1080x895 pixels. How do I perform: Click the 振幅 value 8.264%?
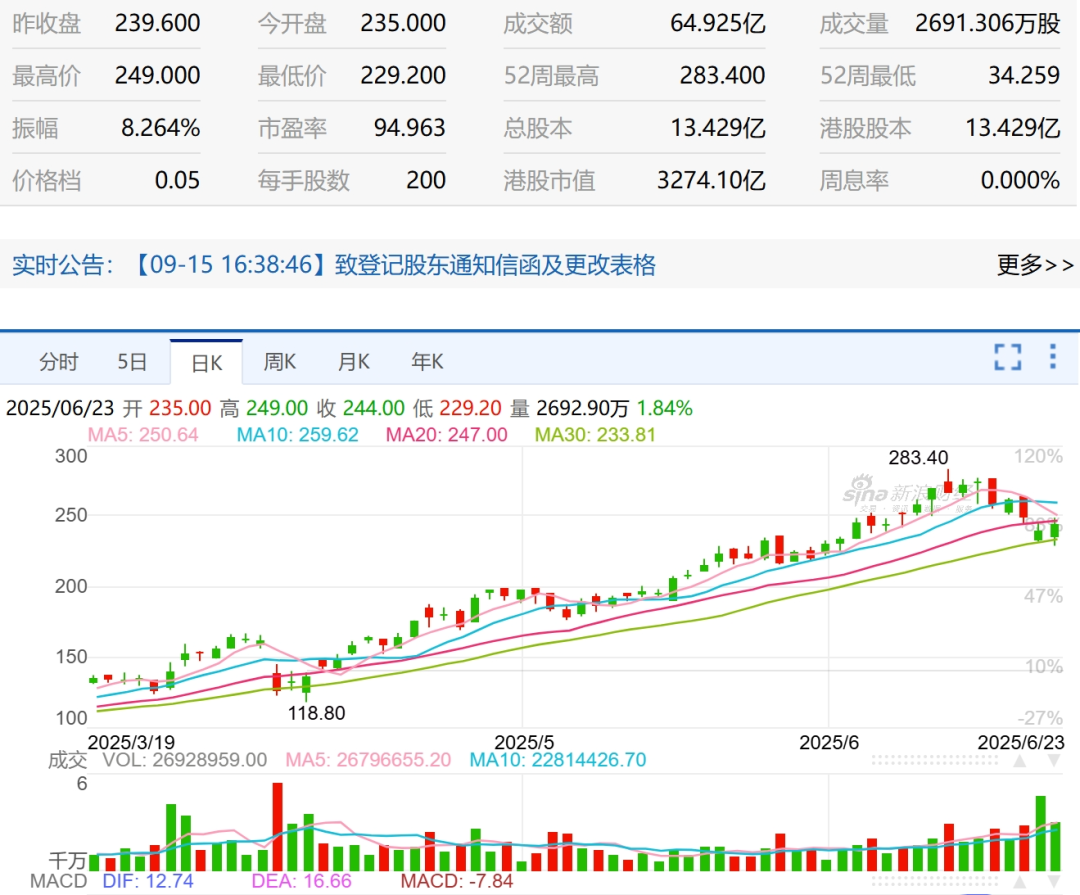(161, 128)
